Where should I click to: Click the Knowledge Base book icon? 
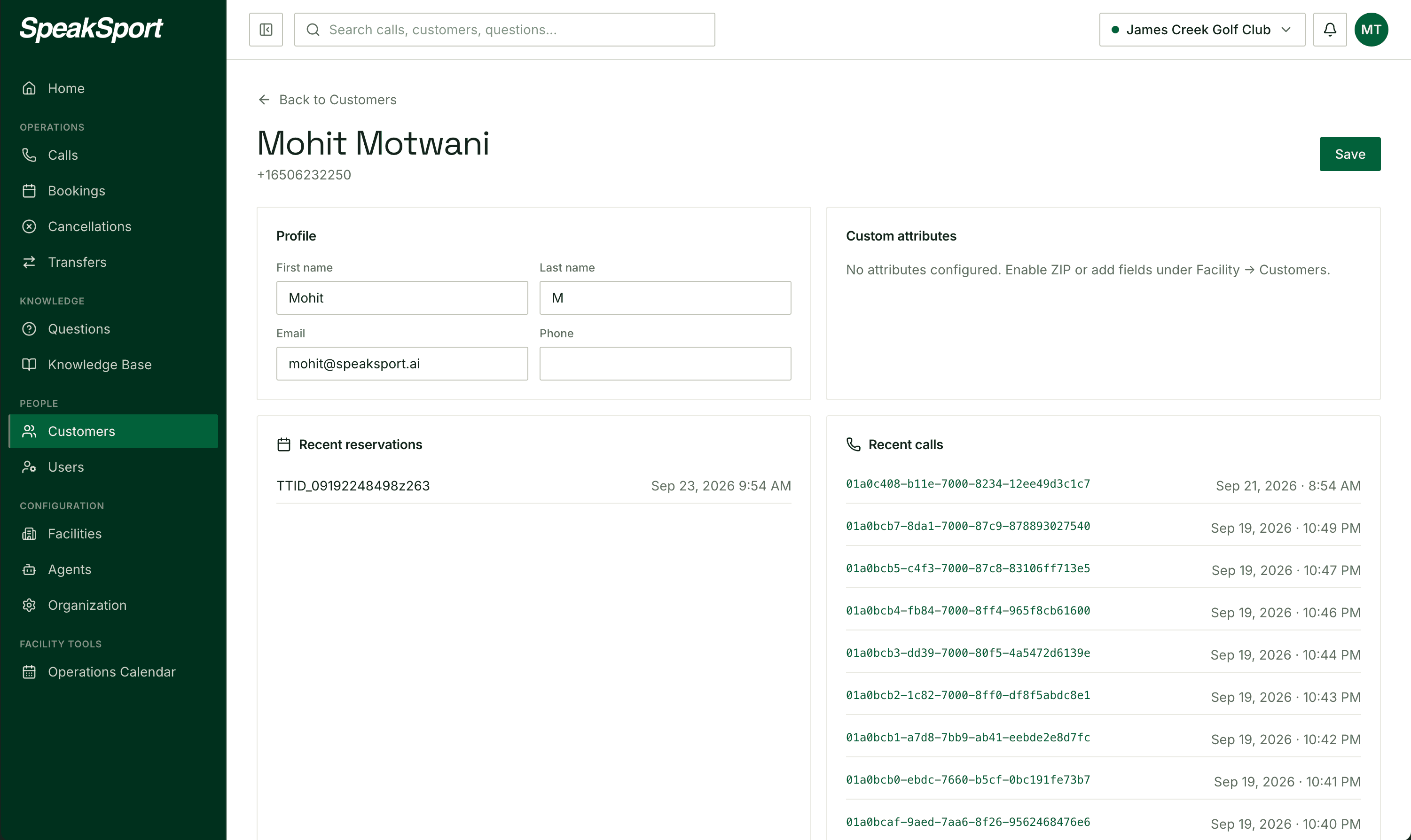29,365
